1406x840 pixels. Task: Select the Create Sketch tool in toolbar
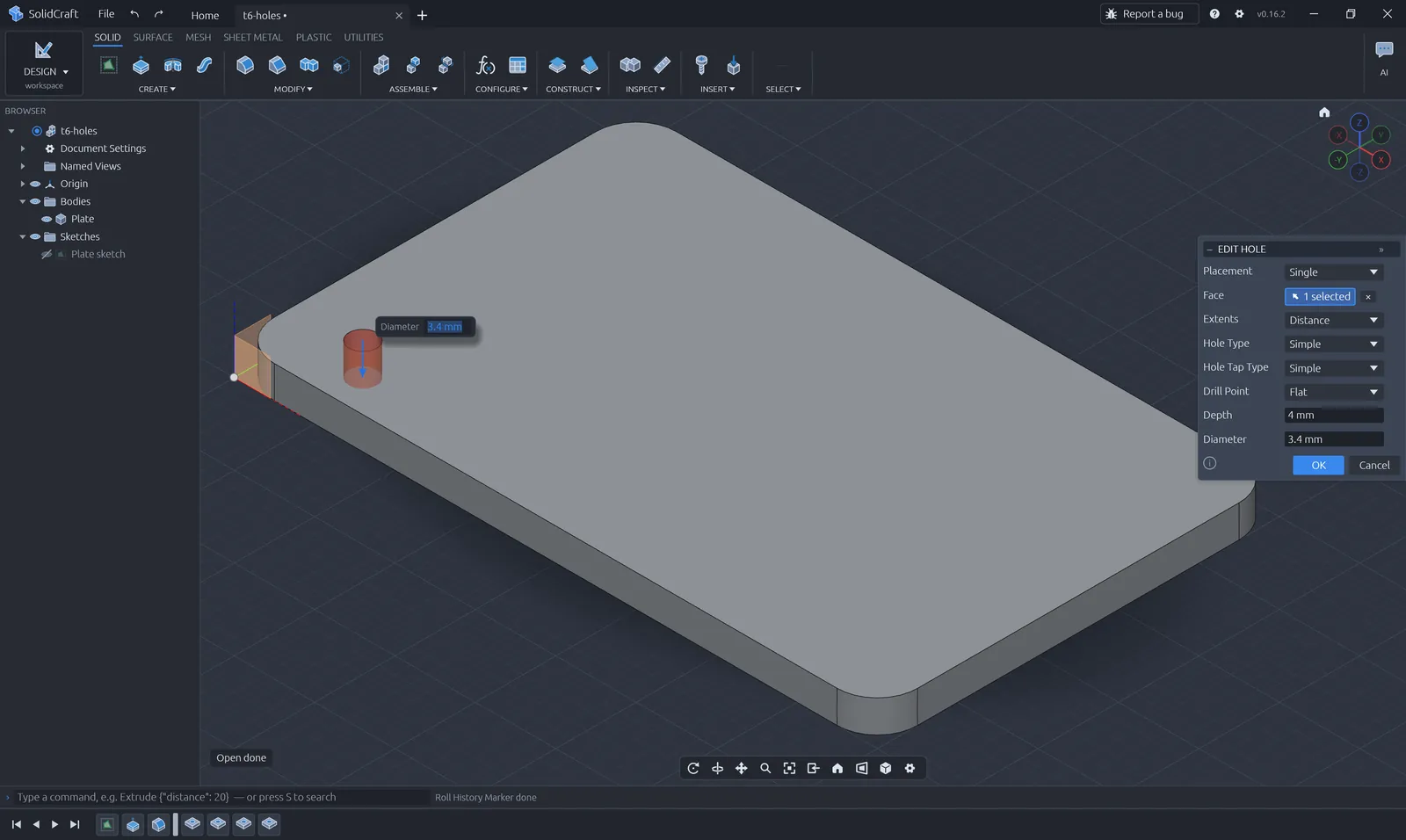108,65
